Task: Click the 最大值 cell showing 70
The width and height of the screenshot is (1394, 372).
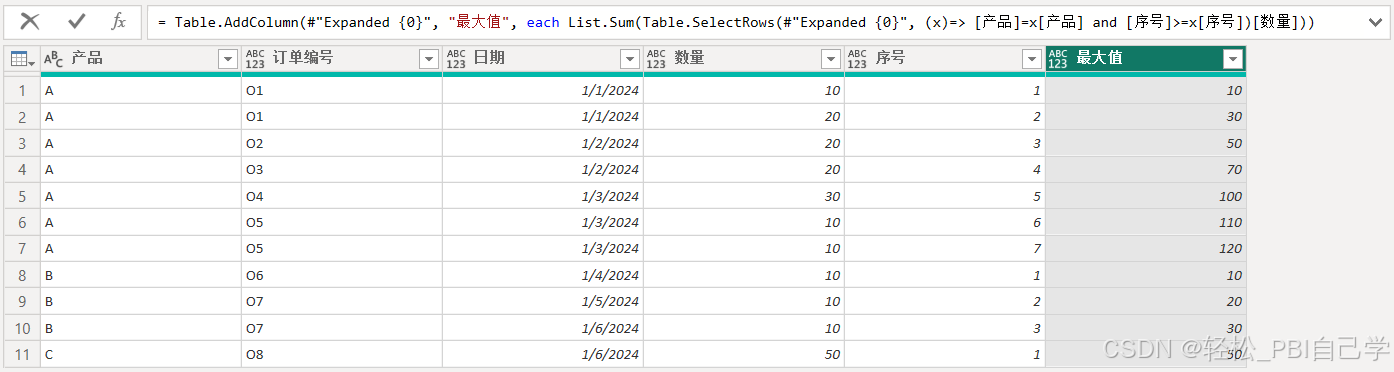Action: 1146,169
